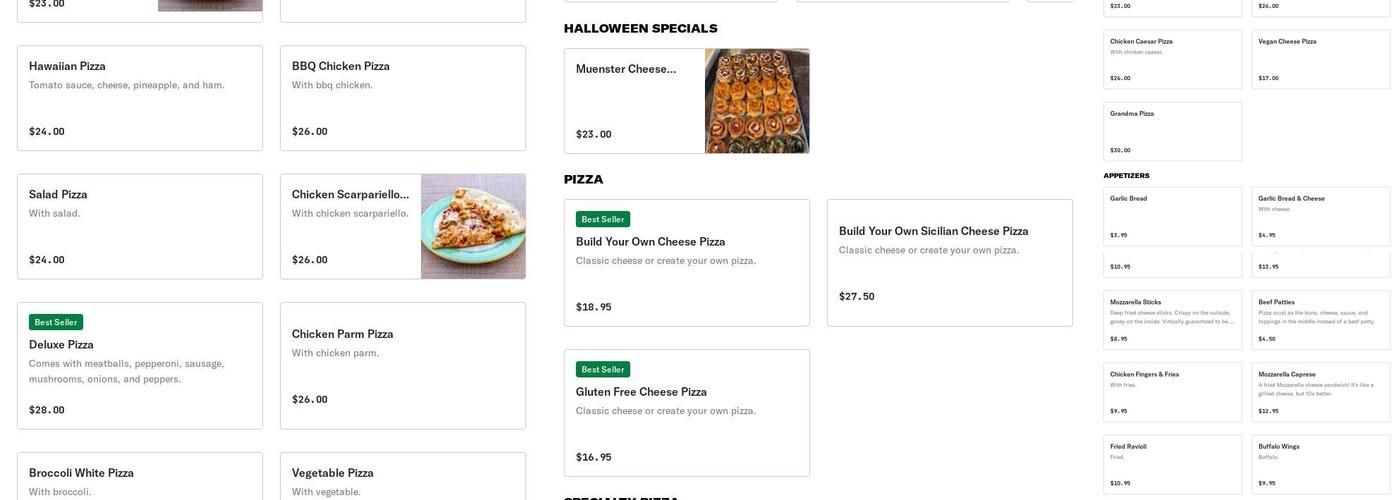Viewport: 1400px width, 500px height.
Task: Select the Mozzarella Sticks appetizer
Action: pyautogui.click(x=1172, y=320)
